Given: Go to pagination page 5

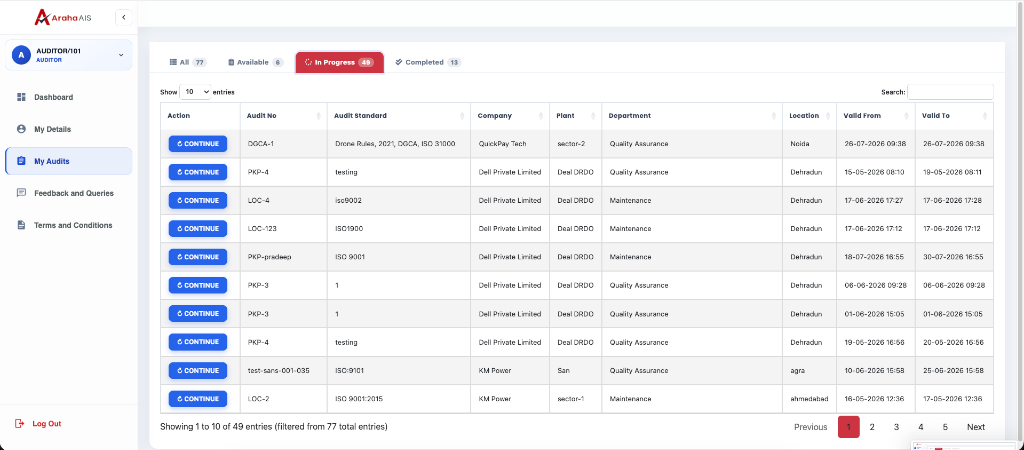Looking at the screenshot, I should pyautogui.click(x=945, y=427).
